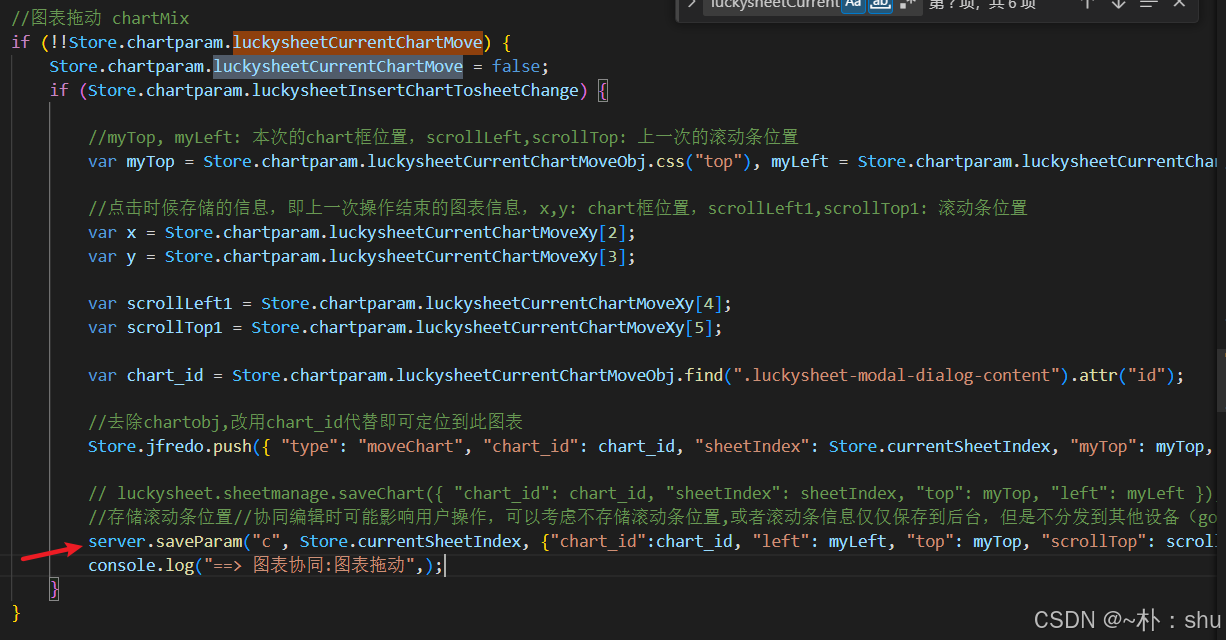
Task: Go to next match arrow
Action: point(1118,4)
